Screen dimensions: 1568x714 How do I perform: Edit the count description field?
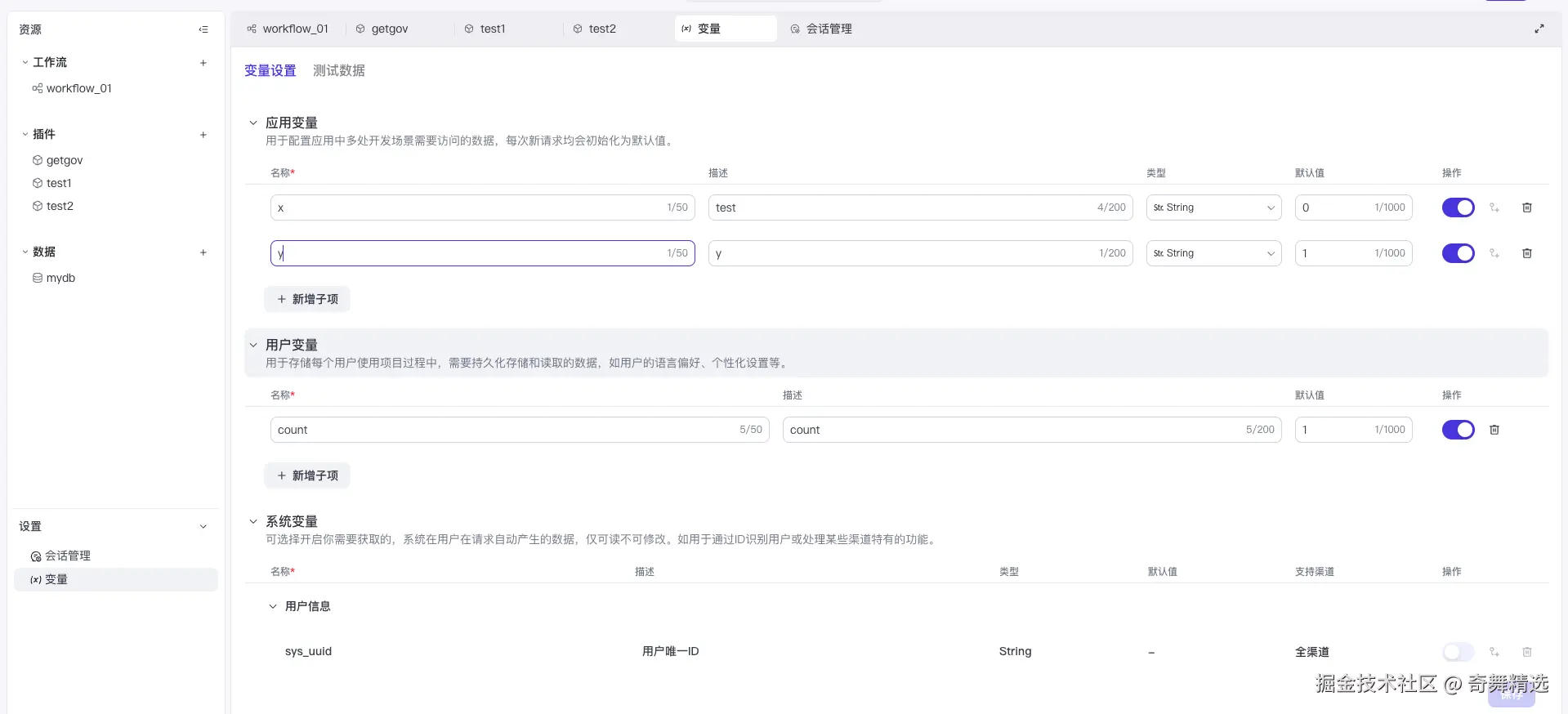pos(1032,430)
